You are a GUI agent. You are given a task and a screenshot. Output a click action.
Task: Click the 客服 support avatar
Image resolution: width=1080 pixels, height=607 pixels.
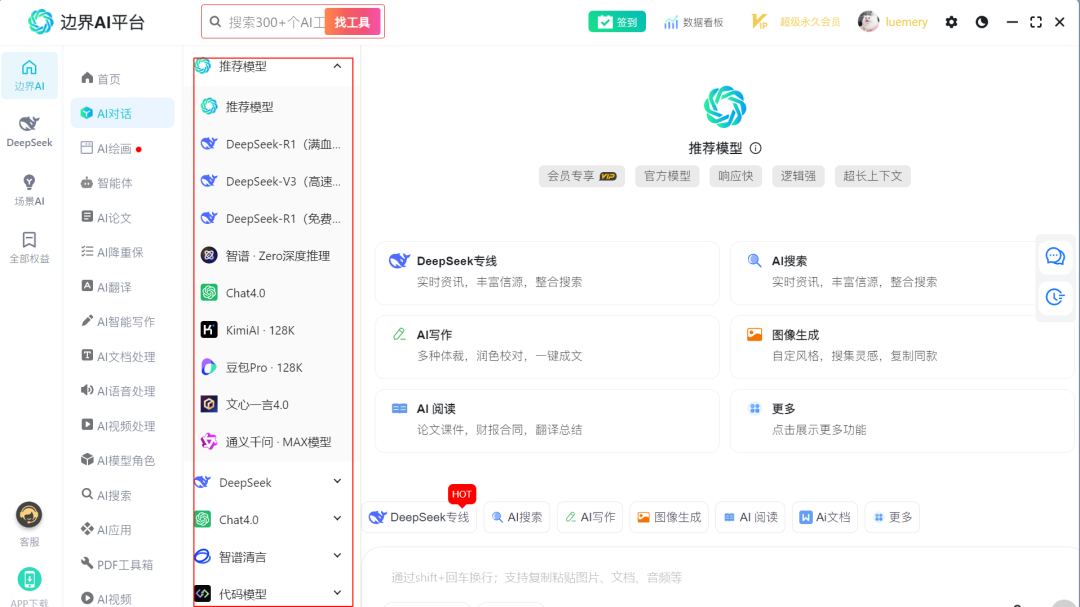(29, 515)
